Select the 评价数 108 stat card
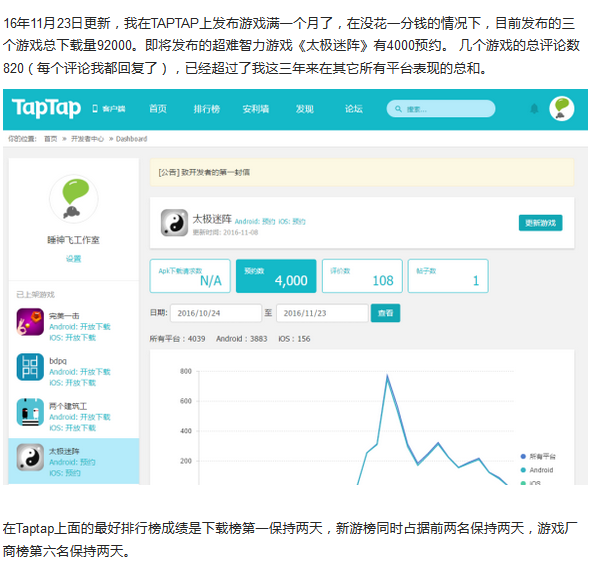This screenshot has width=591, height=564. click(x=362, y=276)
